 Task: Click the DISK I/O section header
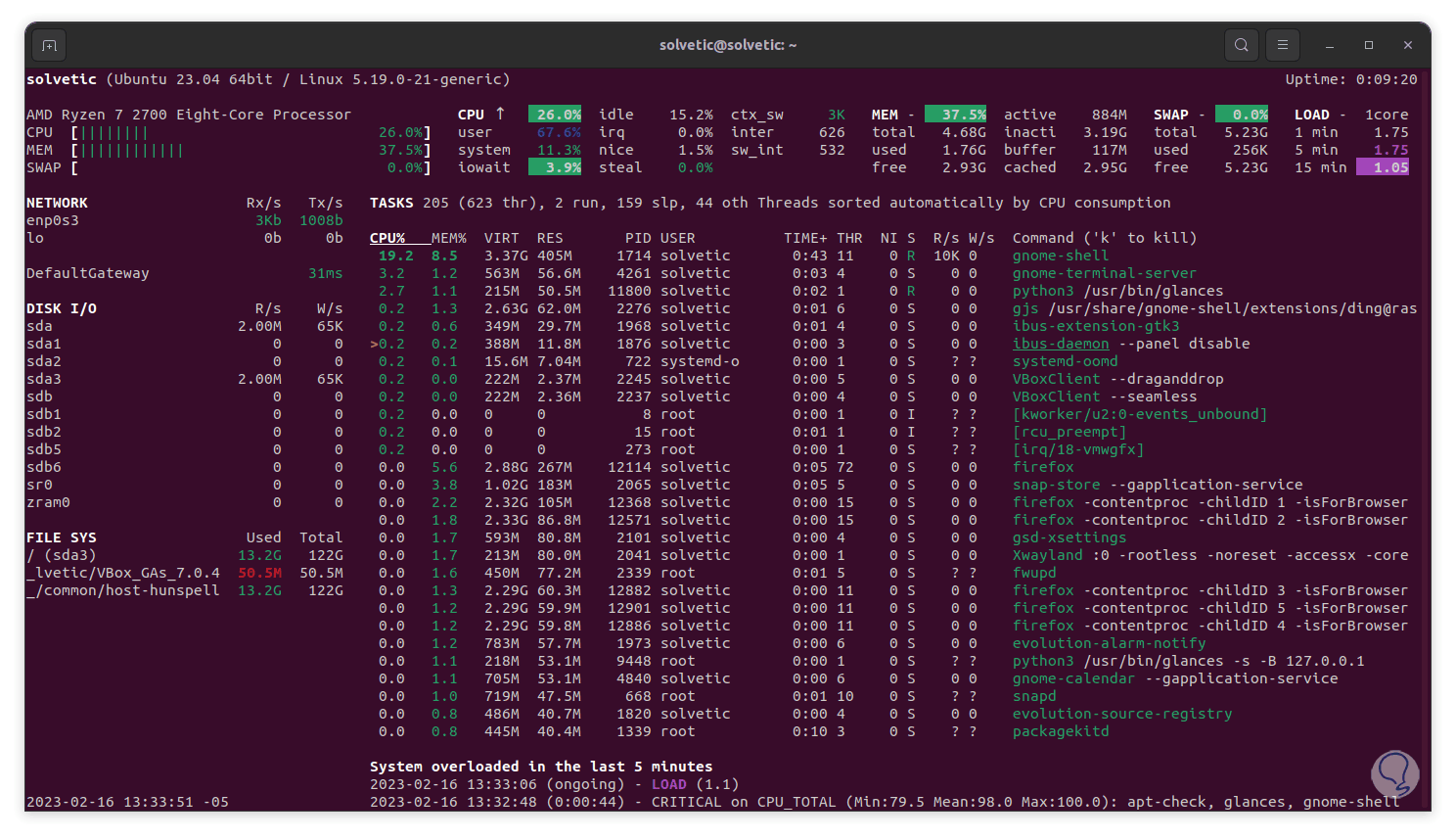pyautogui.click(x=62, y=308)
